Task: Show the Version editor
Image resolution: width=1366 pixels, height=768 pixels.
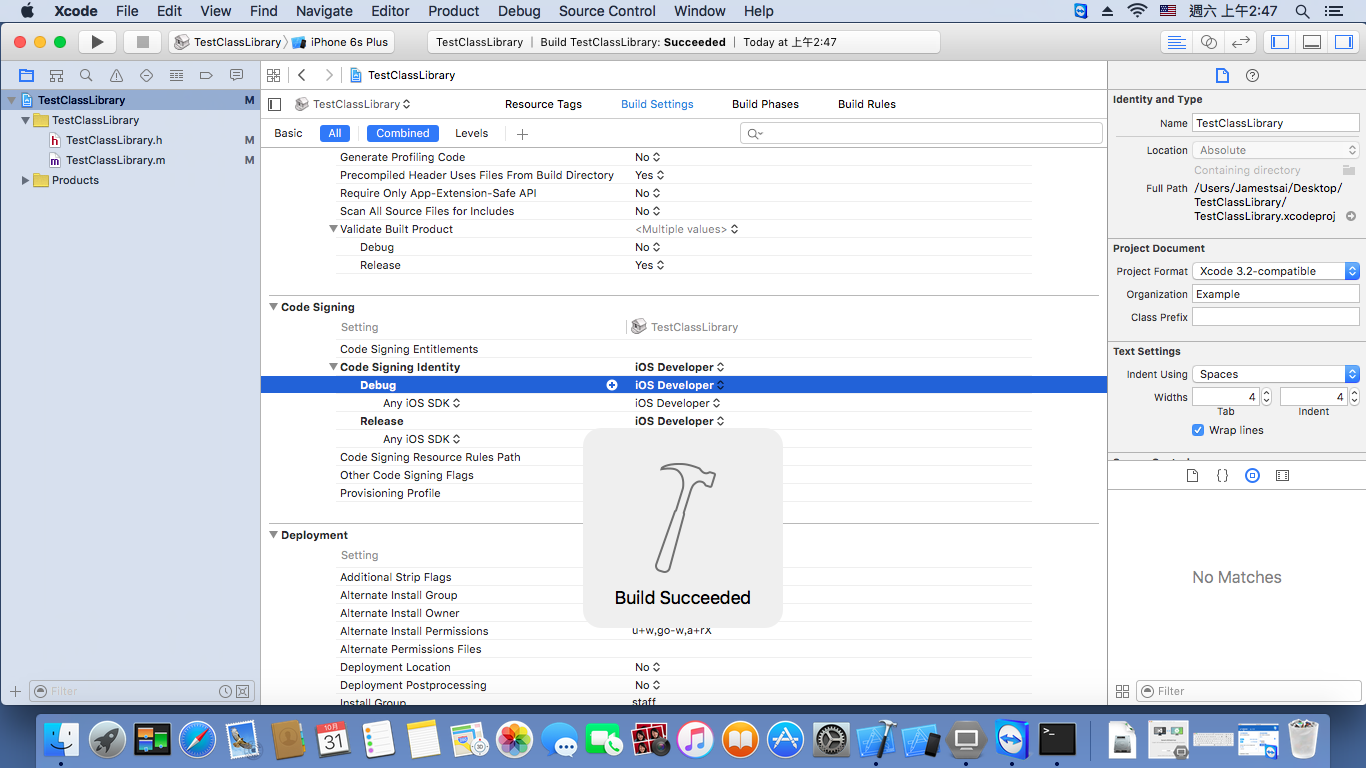Action: pos(1241,42)
